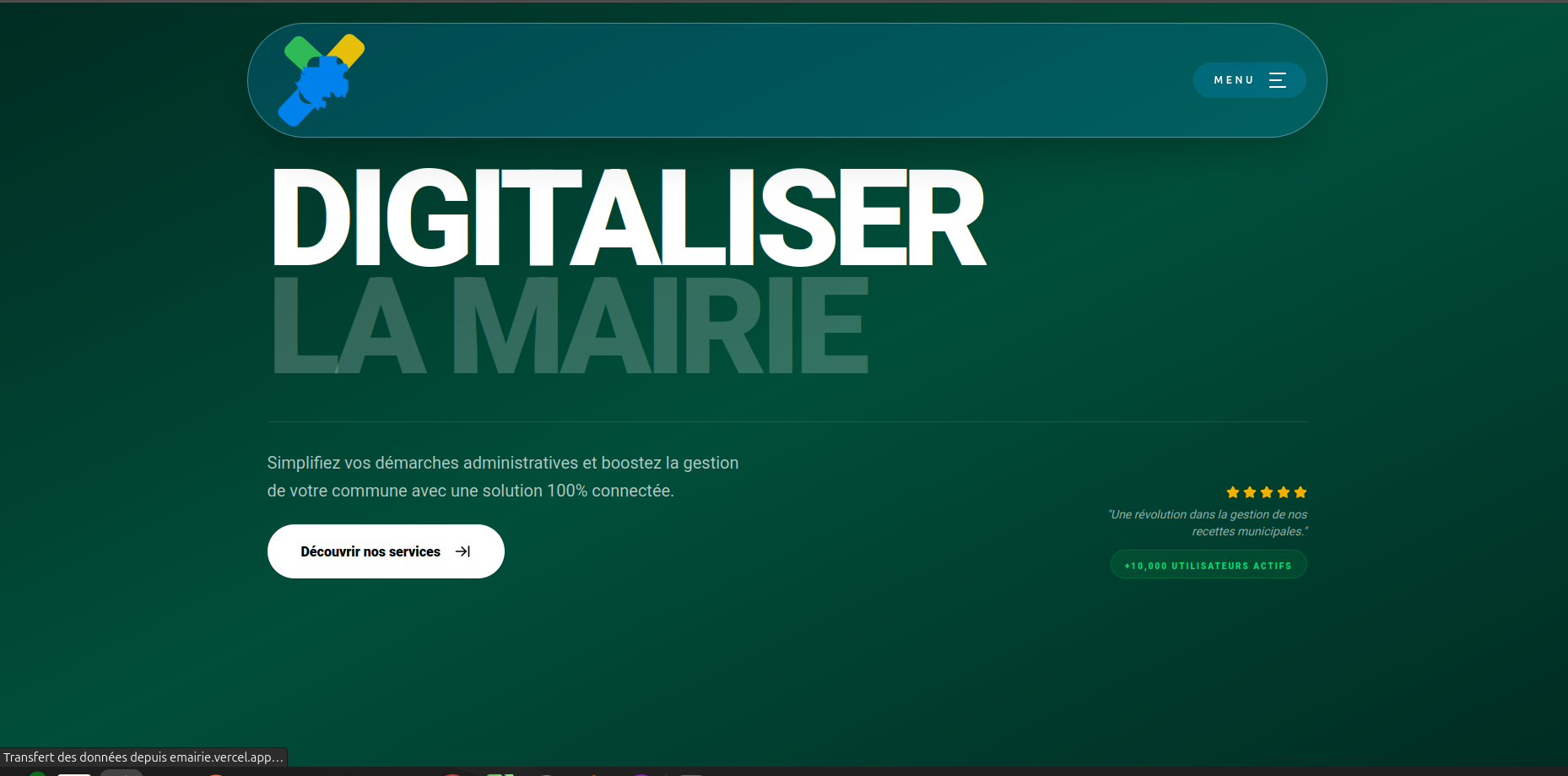The height and width of the screenshot is (776, 1568).
Task: Click the crossed-keys logo icon
Action: (322, 78)
